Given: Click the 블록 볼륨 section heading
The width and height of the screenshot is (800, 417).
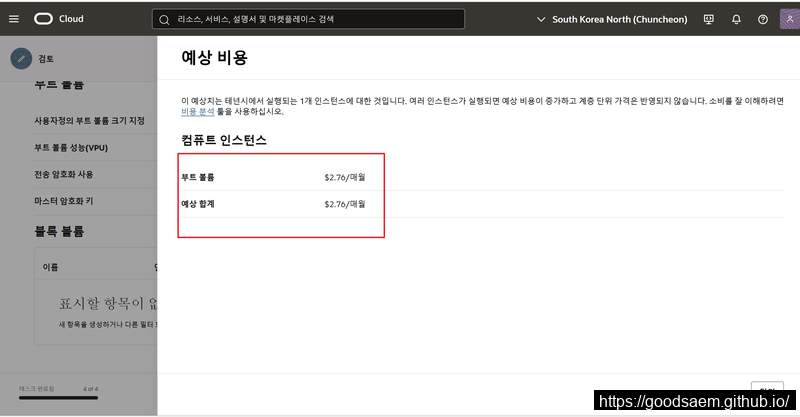Looking at the screenshot, I should [x=59, y=231].
